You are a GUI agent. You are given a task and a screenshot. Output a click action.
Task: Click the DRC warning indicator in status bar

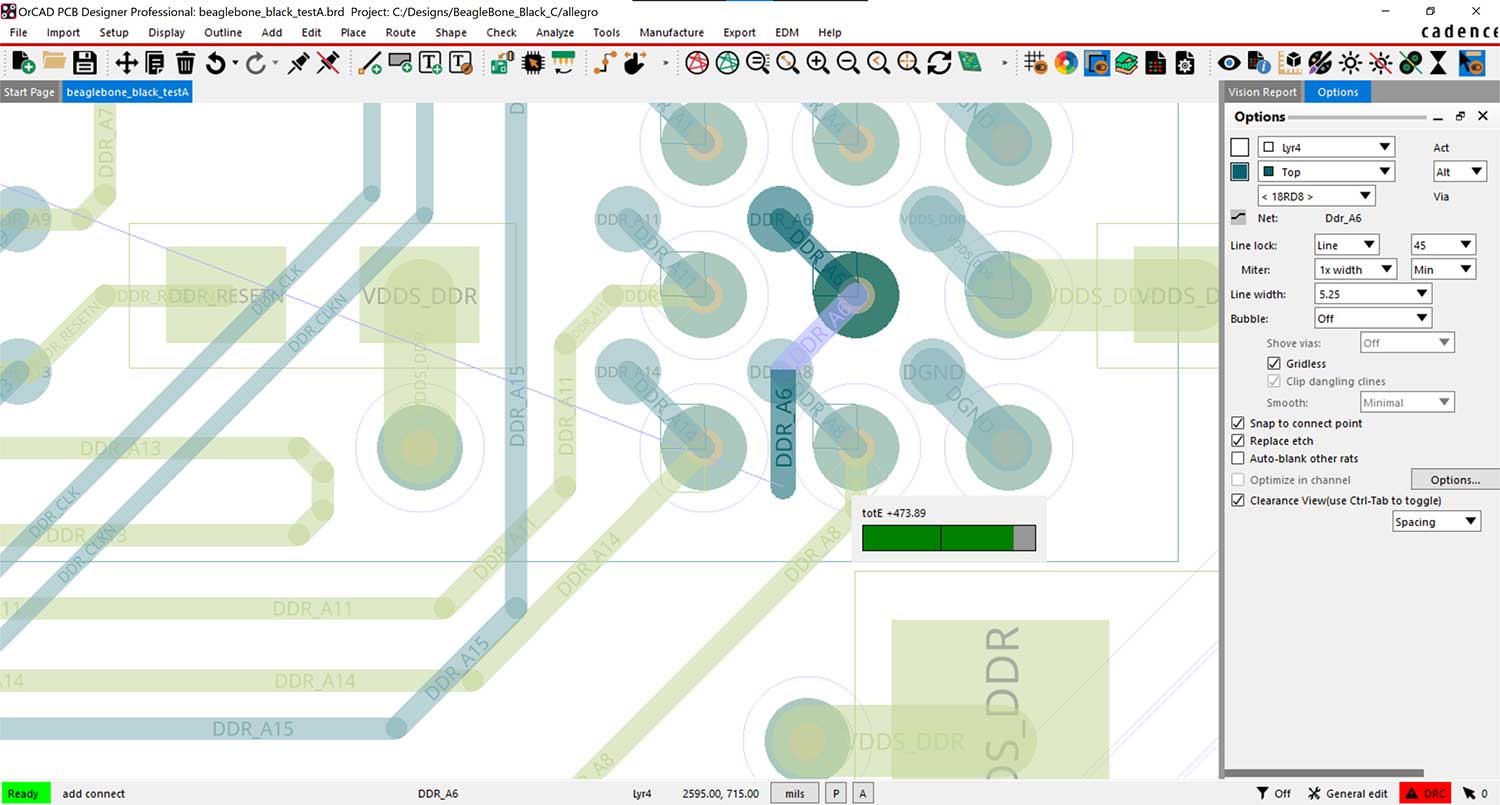tap(1425, 793)
